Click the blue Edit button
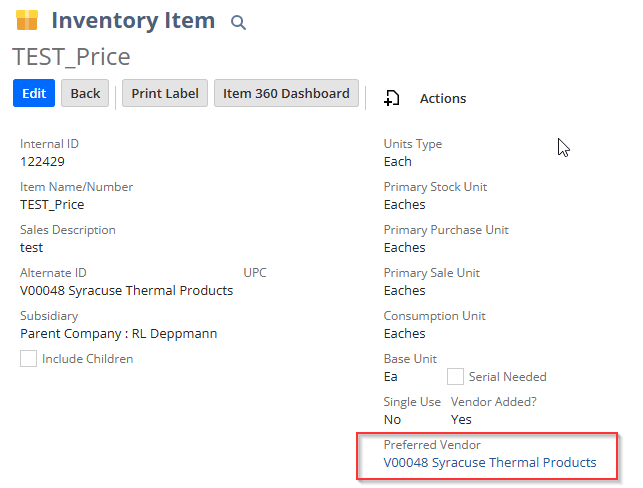The width and height of the screenshot is (643, 488). click(x=34, y=93)
